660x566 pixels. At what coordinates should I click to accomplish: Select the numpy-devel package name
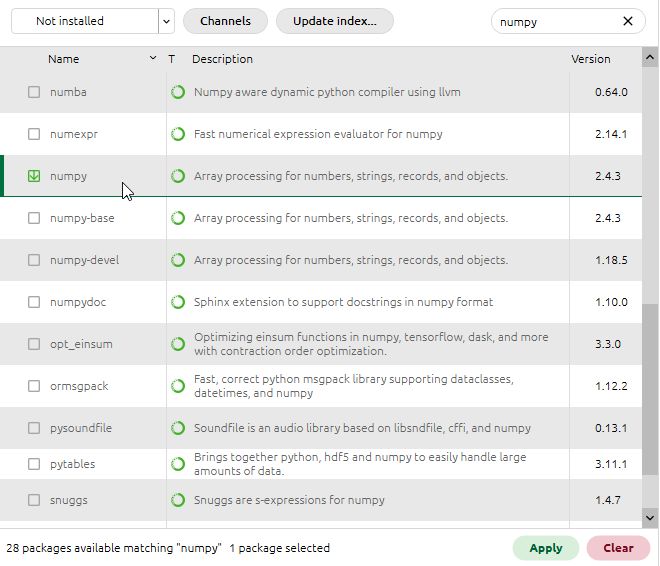[84, 260]
